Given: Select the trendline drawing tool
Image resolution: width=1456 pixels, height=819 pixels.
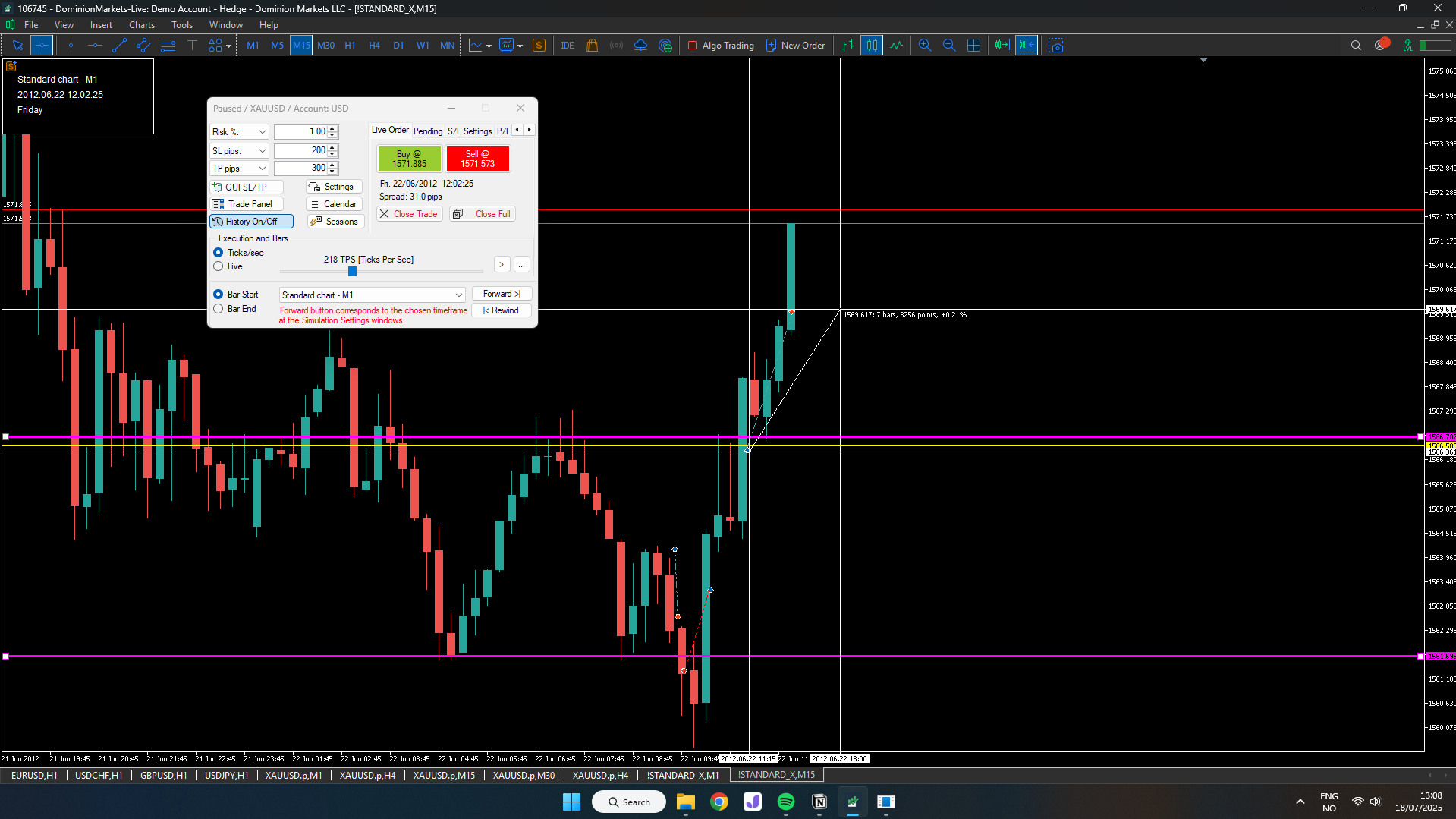Looking at the screenshot, I should [x=119, y=46].
